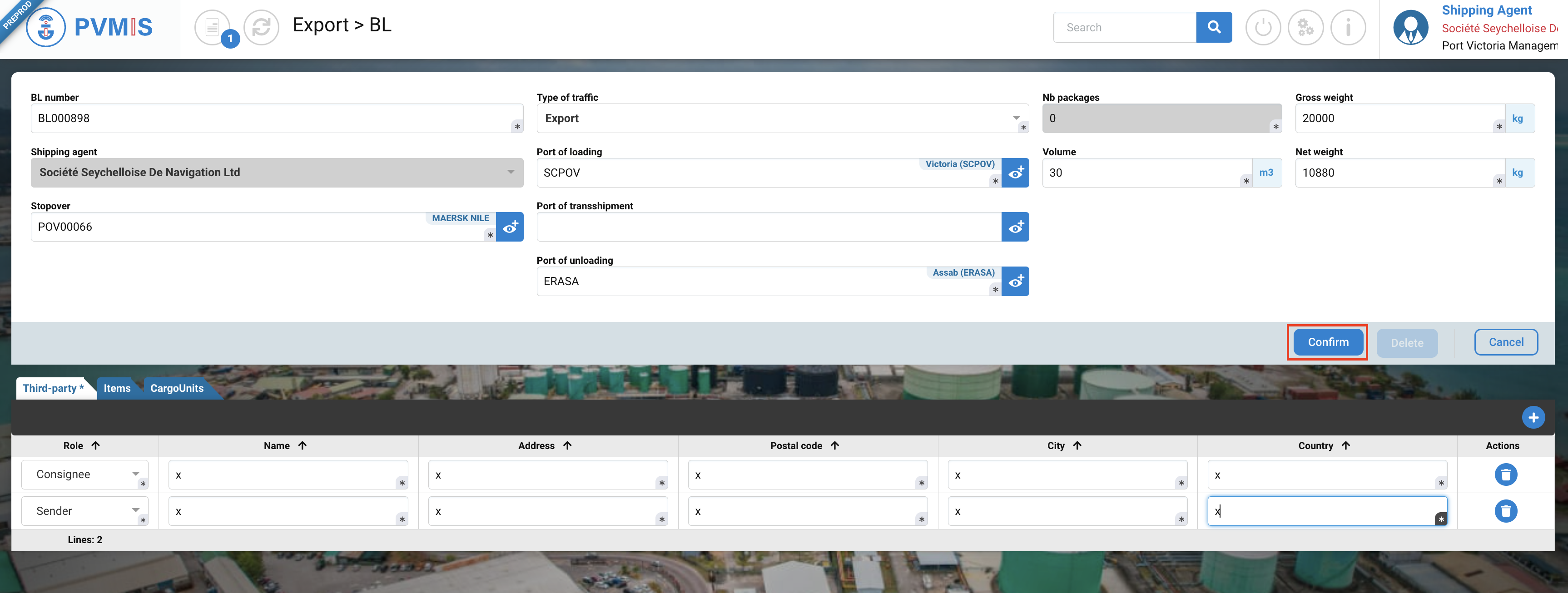Image resolution: width=1568 pixels, height=593 pixels.
Task: Switch to the CargoUnits tab
Action: click(177, 388)
